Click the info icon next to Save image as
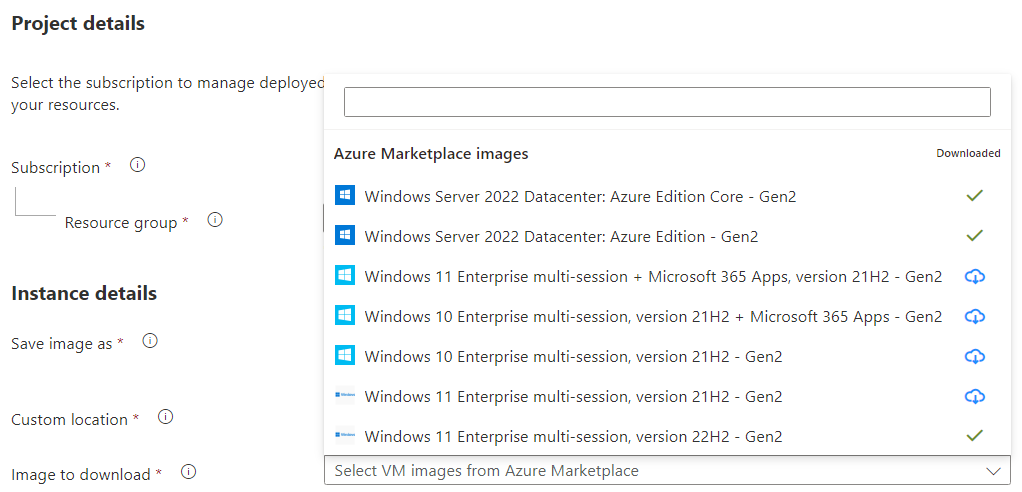This screenshot has height=492, width=1022. (150, 341)
